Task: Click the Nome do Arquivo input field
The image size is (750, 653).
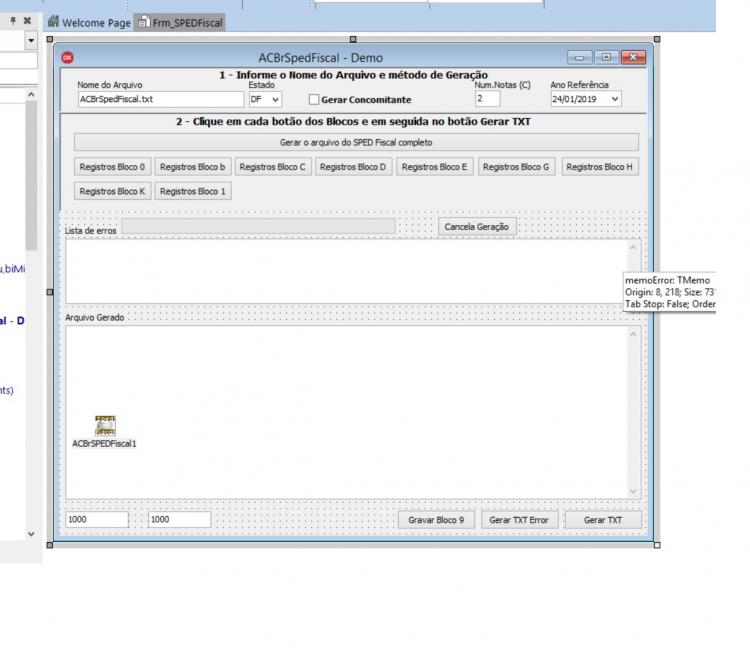Action: 161,100
